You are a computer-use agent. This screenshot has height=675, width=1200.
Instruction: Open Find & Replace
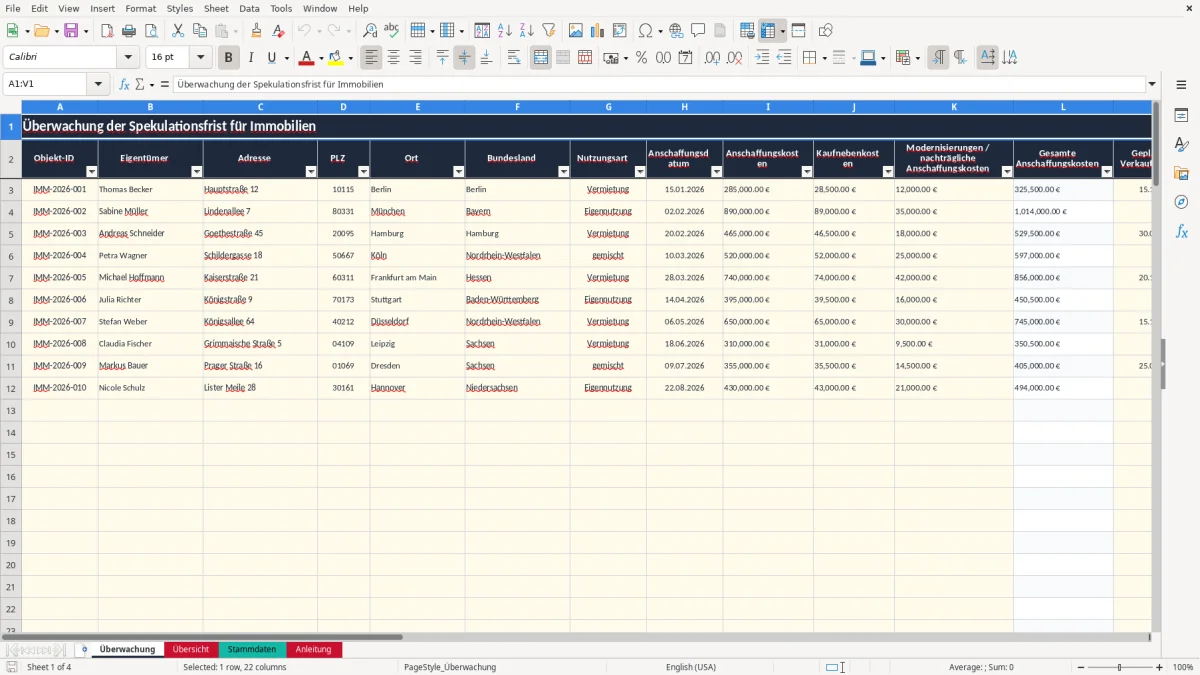tap(370, 31)
